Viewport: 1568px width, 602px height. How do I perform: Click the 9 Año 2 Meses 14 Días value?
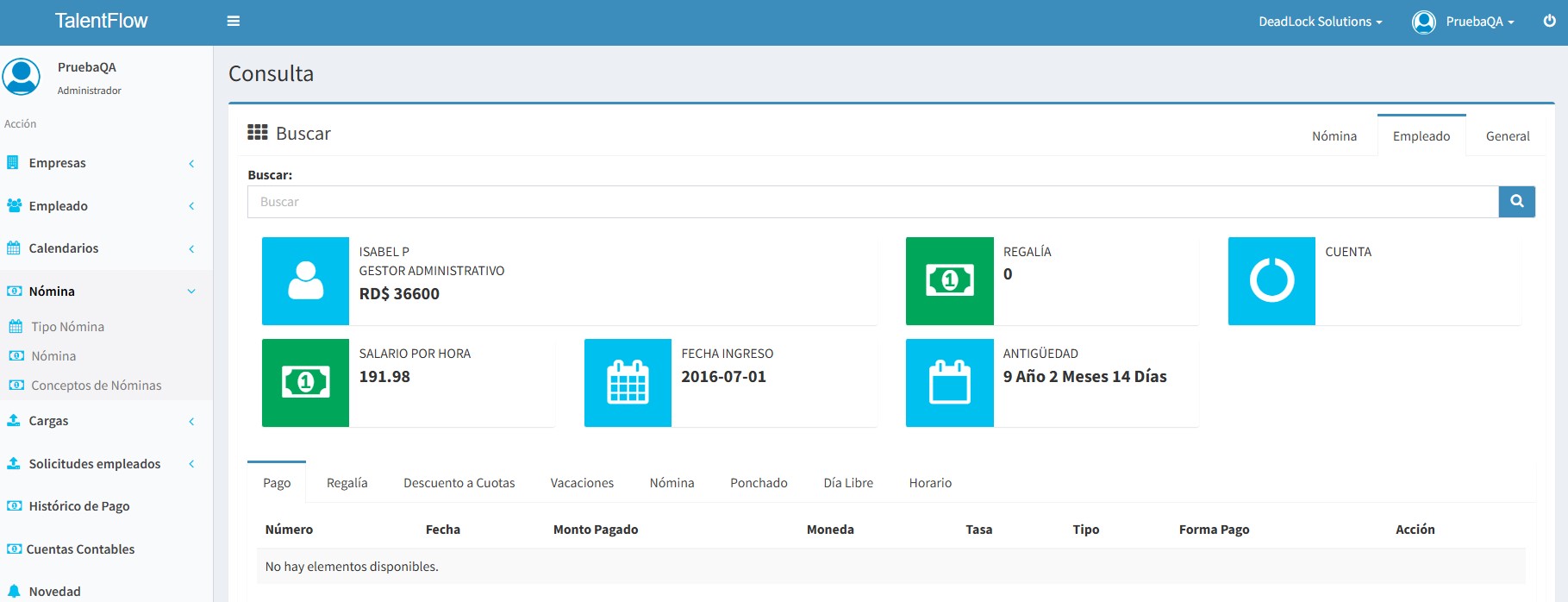(x=1084, y=376)
